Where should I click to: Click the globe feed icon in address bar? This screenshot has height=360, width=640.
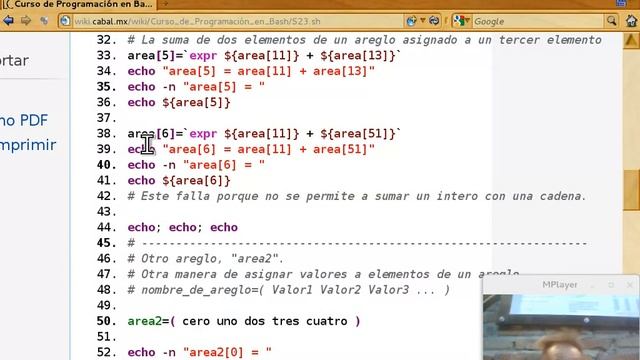pyautogui.click(x=411, y=21)
